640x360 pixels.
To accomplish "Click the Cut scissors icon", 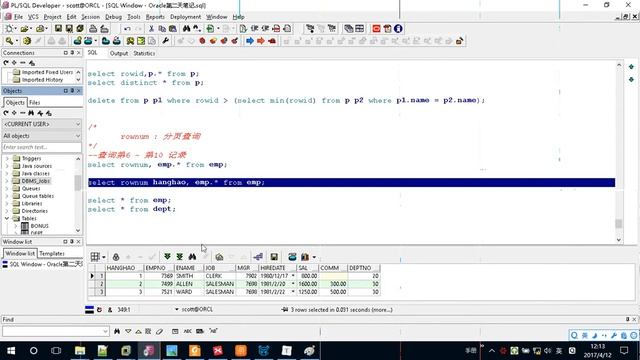I will [x=151, y=29].
